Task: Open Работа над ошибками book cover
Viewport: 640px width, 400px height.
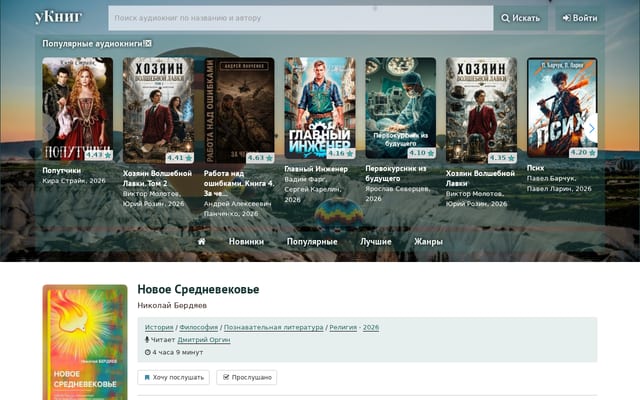Action: pos(239,110)
